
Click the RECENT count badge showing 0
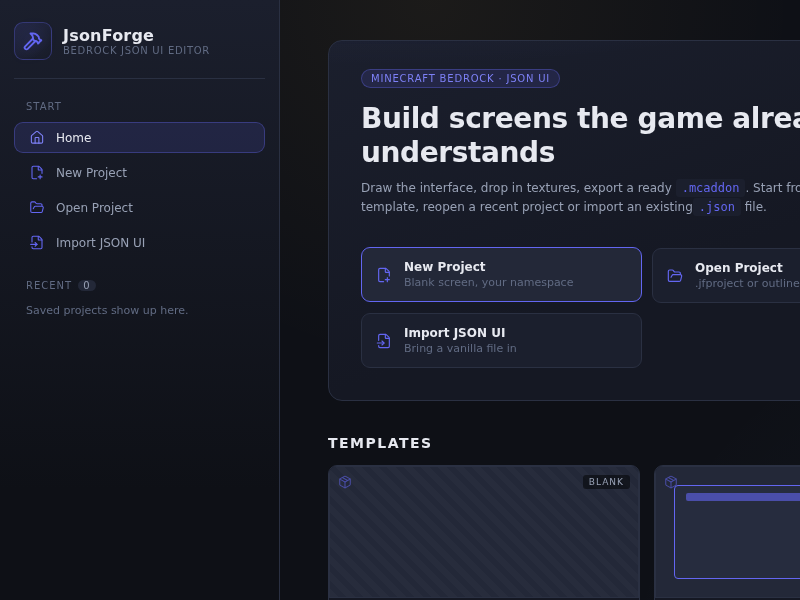point(87,285)
